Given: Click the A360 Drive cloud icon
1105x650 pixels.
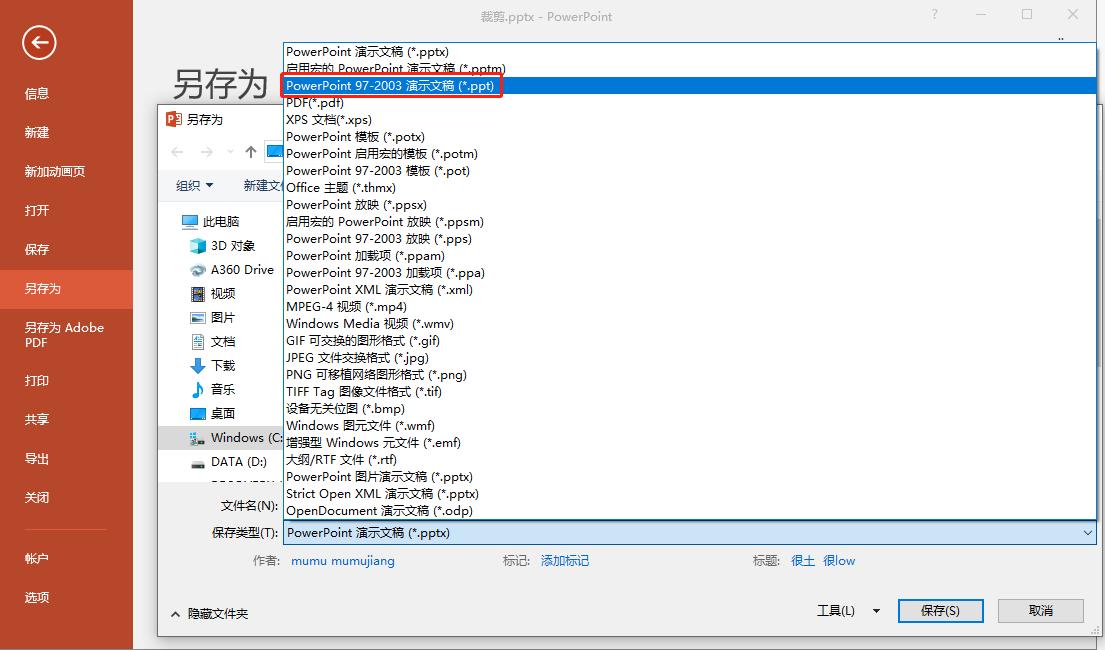Looking at the screenshot, I should coord(197,270).
